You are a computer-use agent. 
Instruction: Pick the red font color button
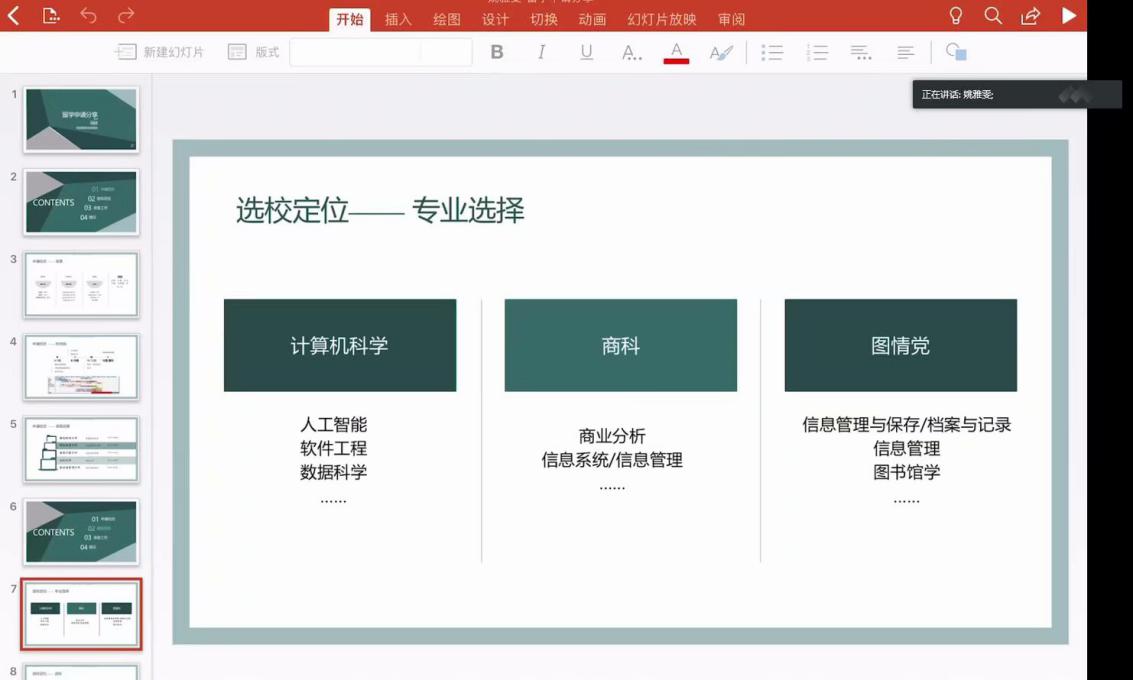coord(676,52)
